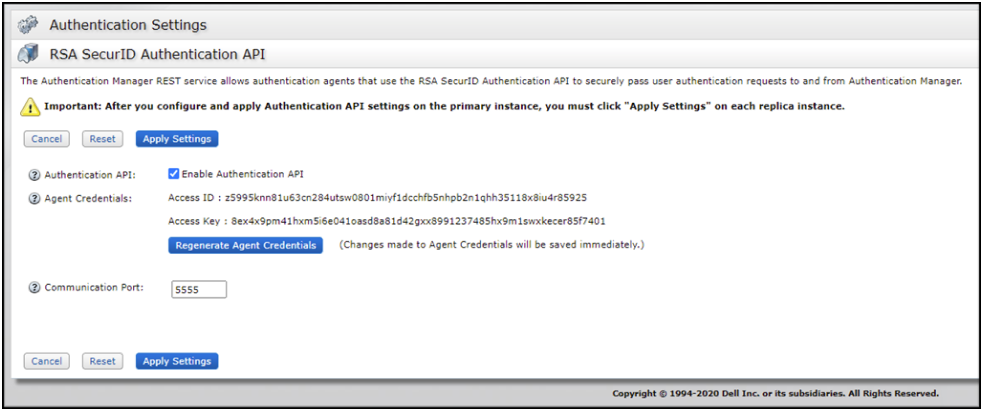Click the Access Key value text
Image resolution: width=983 pixels, height=411 pixels.
coord(418,221)
